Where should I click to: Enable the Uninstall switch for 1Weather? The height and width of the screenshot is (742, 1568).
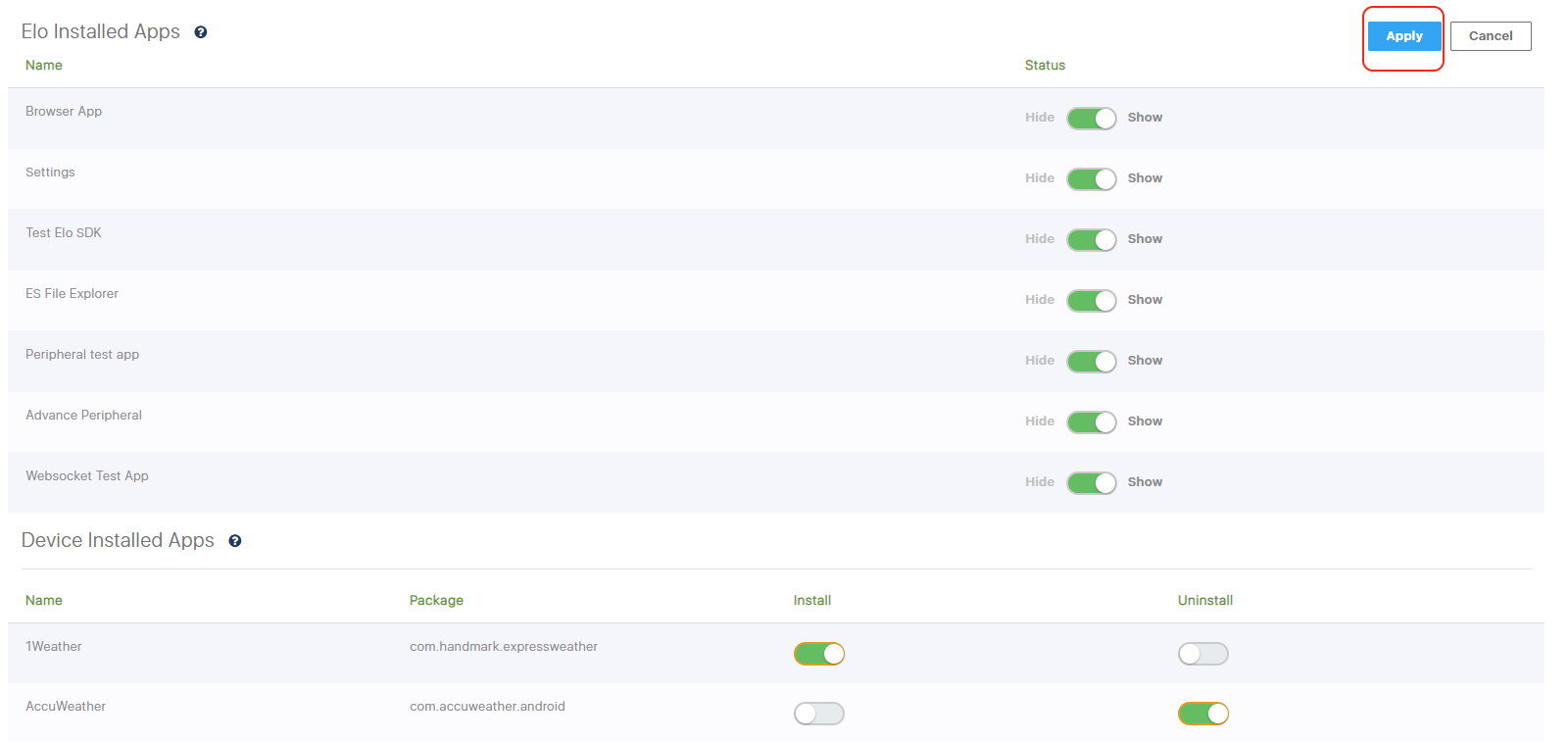(x=1203, y=654)
